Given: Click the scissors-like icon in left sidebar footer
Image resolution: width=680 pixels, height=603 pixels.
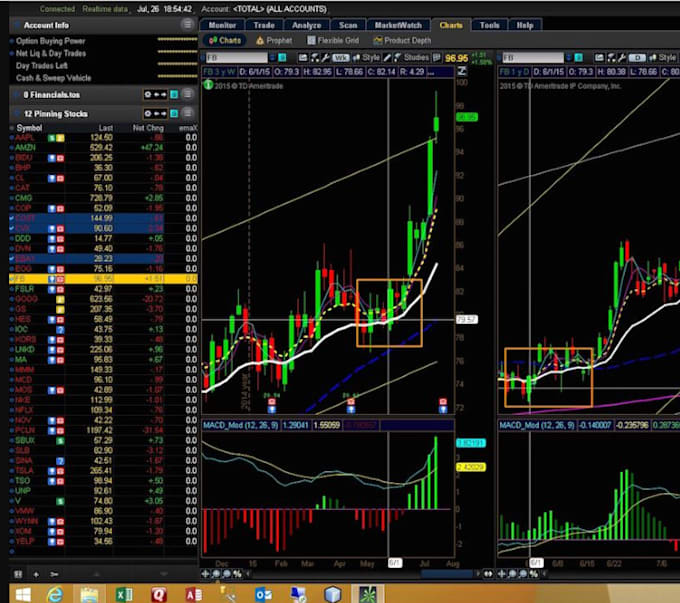Looking at the screenshot, I should tap(54, 574).
